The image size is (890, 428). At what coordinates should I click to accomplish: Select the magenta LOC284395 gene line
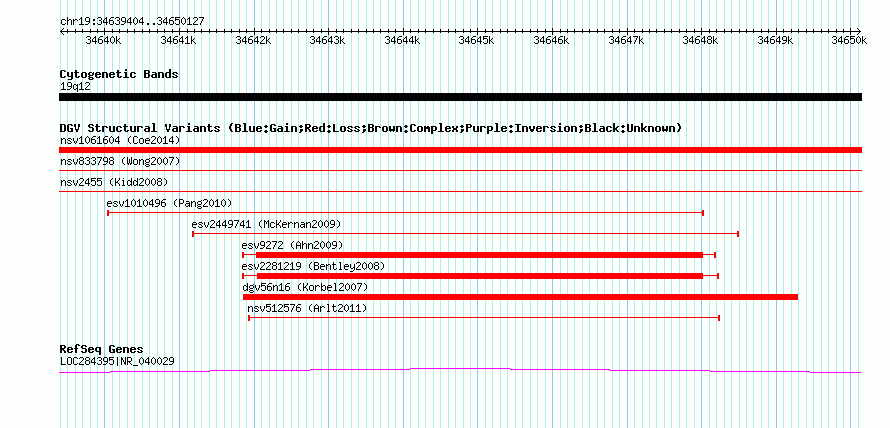tap(460, 371)
